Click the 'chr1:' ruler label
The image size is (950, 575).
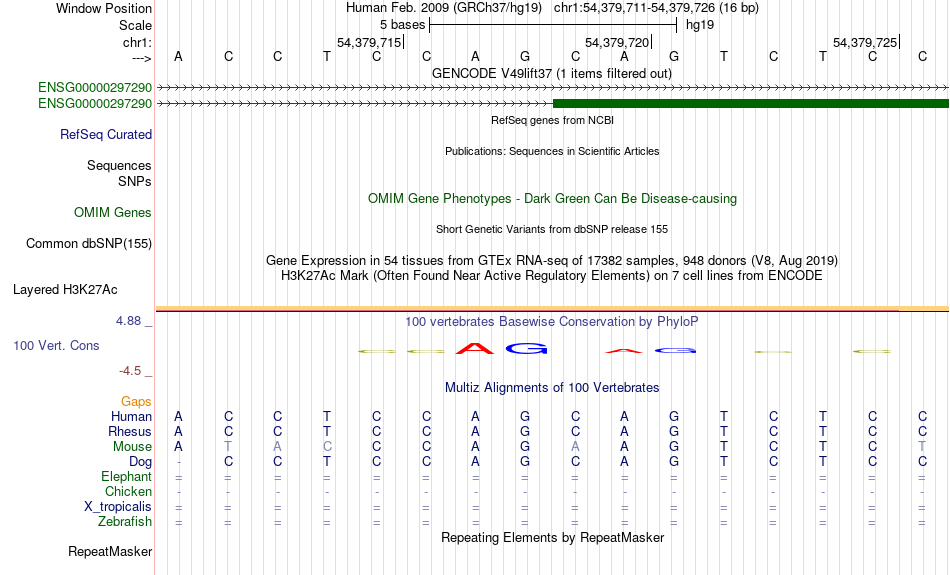(137, 42)
